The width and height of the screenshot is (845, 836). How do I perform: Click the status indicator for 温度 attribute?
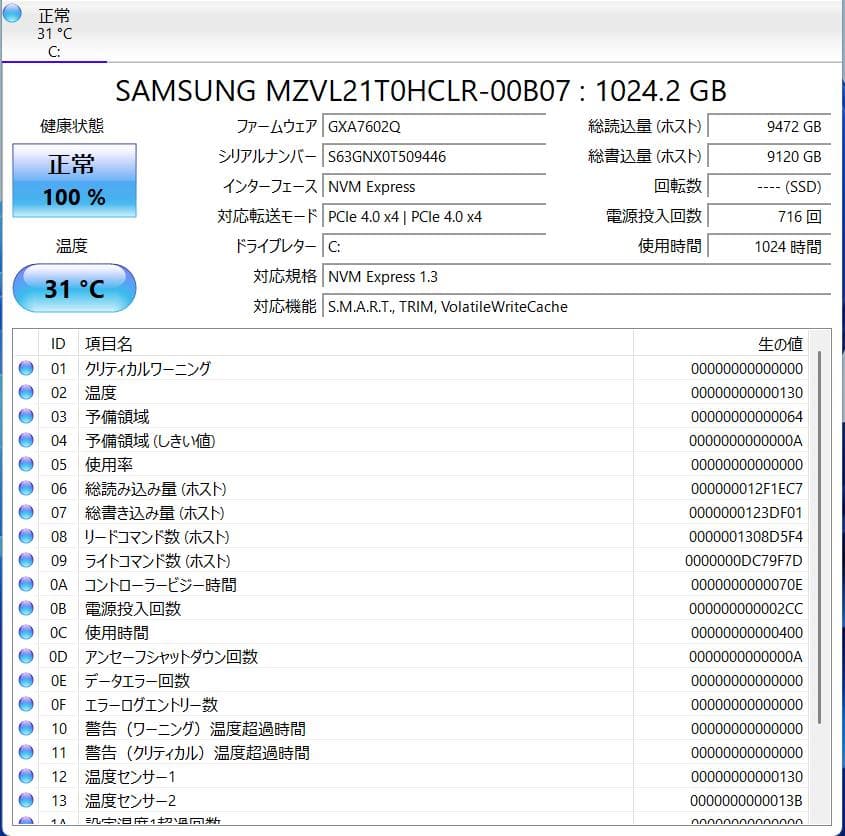pos(27,392)
